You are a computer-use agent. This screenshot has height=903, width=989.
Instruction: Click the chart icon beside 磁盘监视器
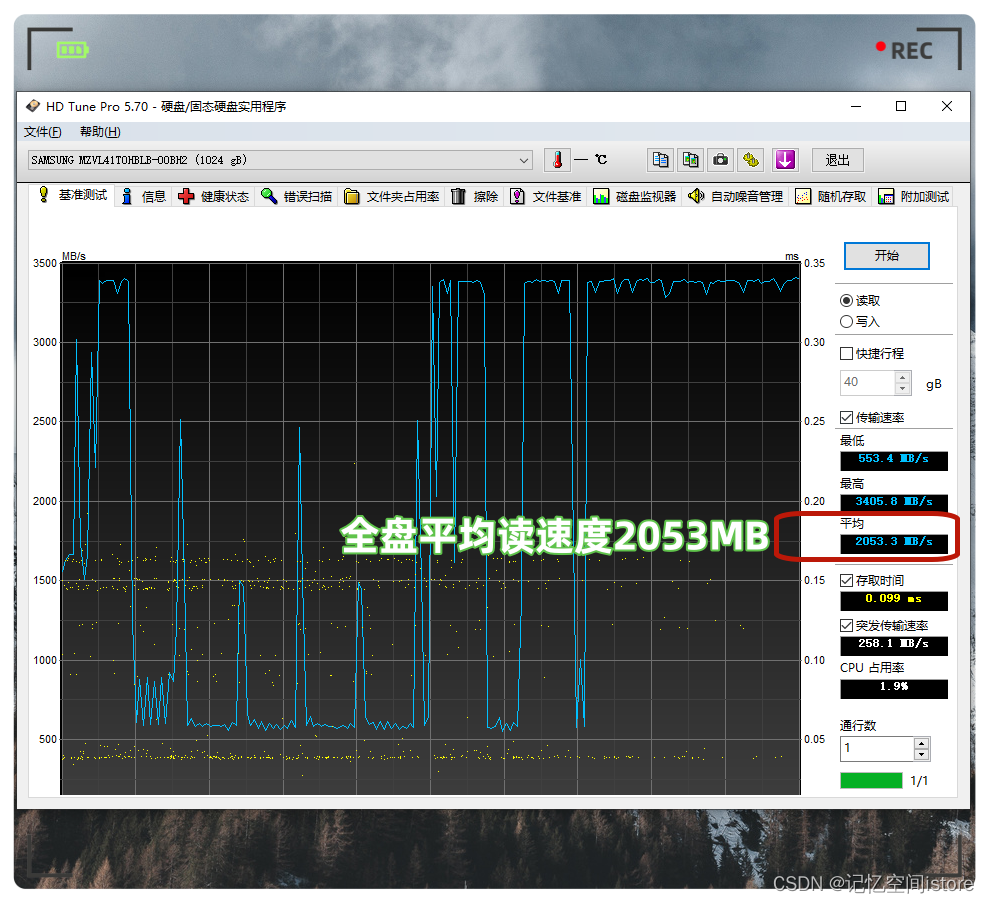click(x=600, y=197)
